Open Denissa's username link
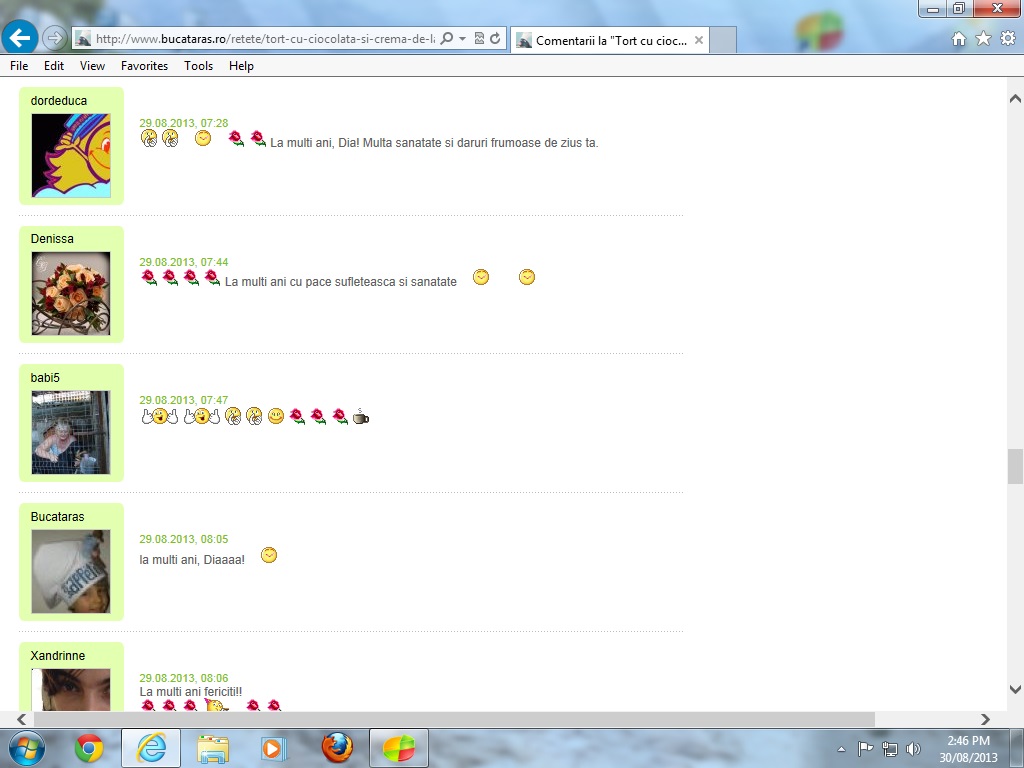This screenshot has width=1024, height=768. coord(52,239)
